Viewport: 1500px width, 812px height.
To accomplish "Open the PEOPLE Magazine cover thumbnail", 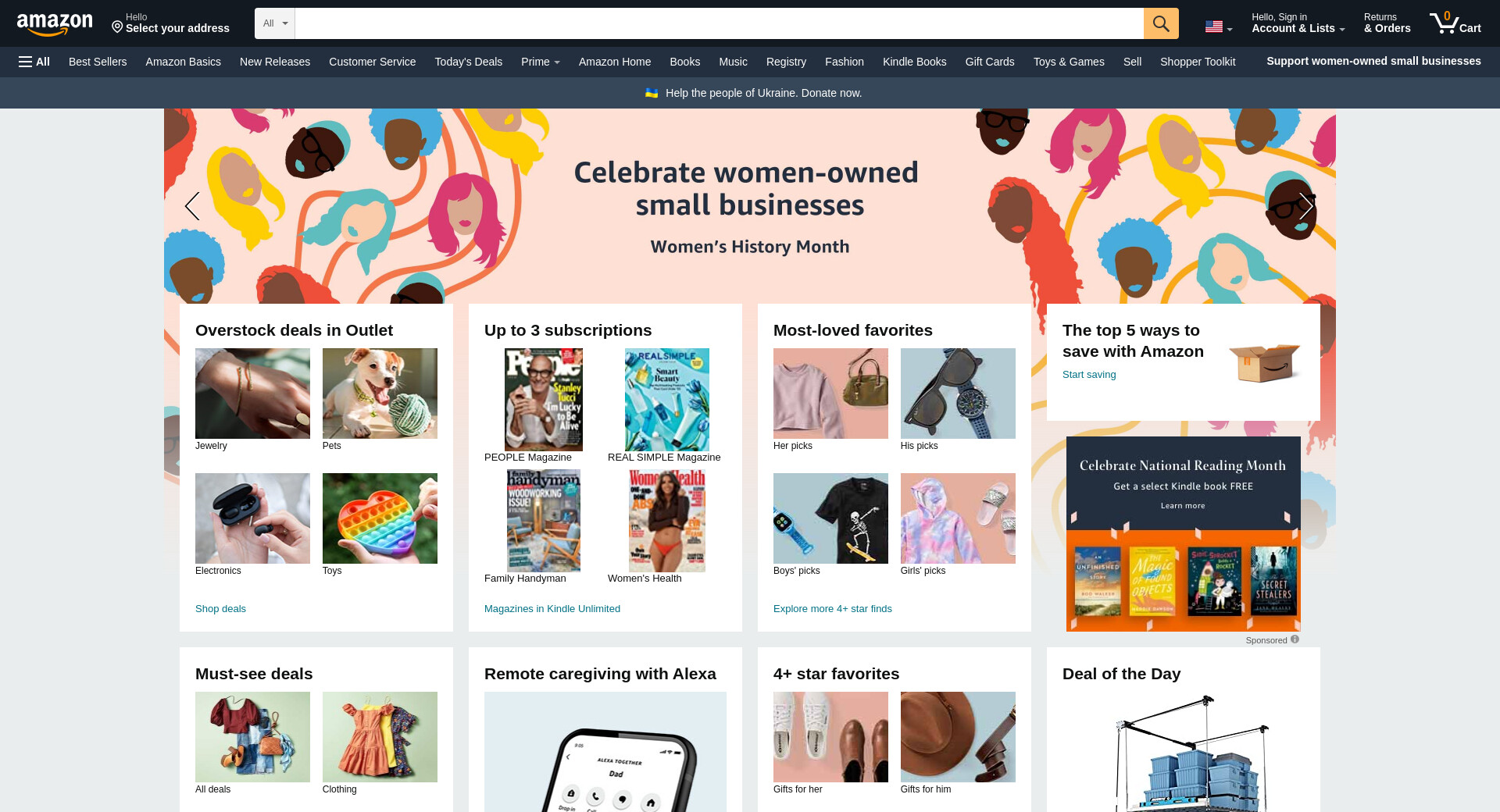I will [544, 400].
